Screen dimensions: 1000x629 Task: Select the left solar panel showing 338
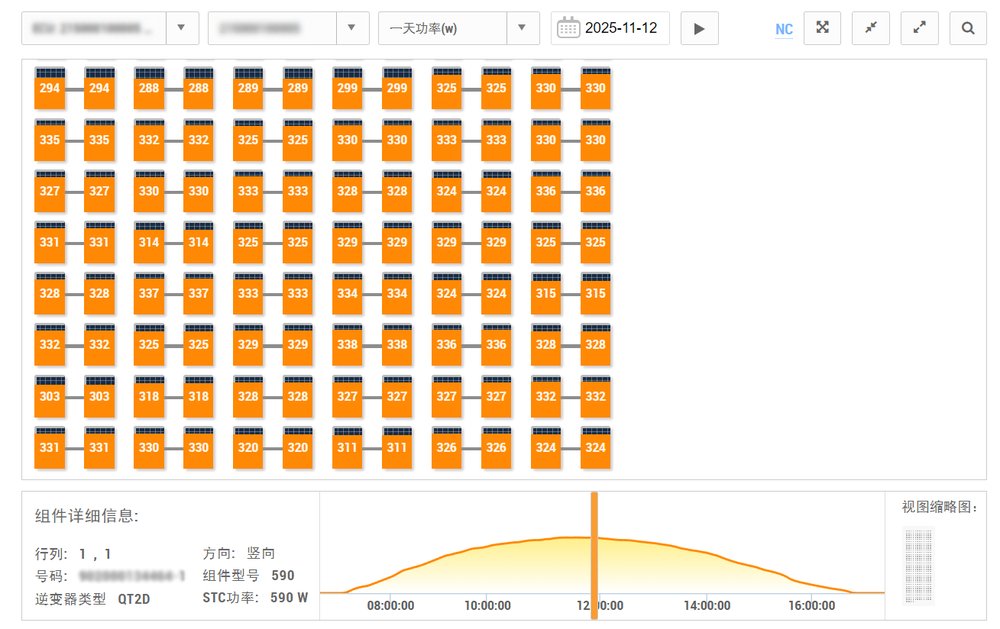pyautogui.click(x=347, y=345)
